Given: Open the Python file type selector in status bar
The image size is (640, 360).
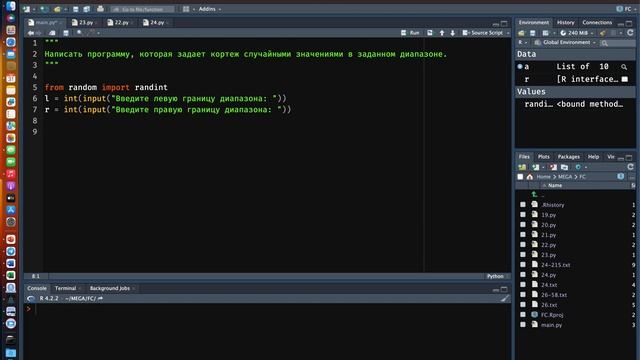Looking at the screenshot, I should 498,276.
